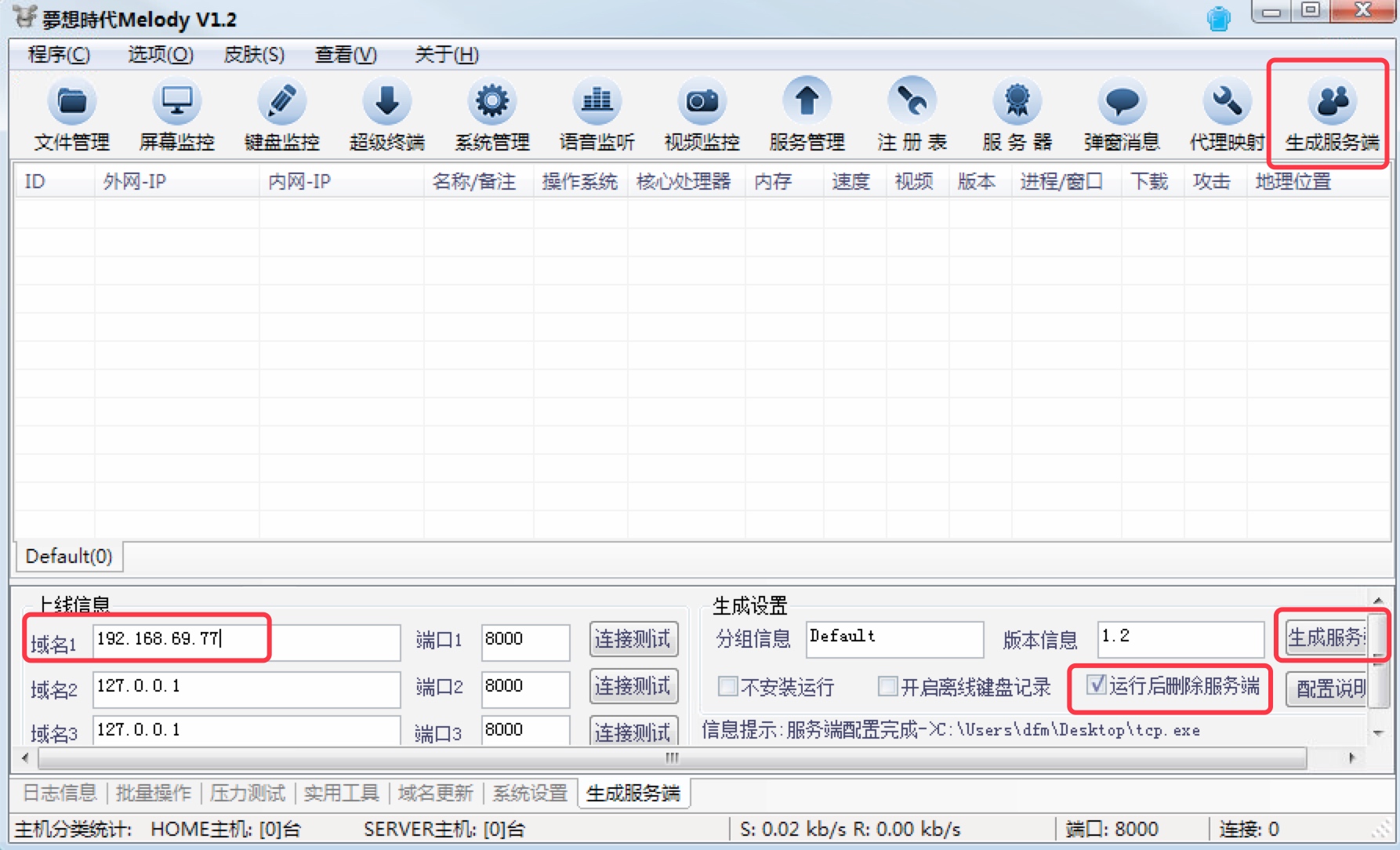Switch to the 日志信息 tab
The image size is (1400, 850).
tap(60, 793)
